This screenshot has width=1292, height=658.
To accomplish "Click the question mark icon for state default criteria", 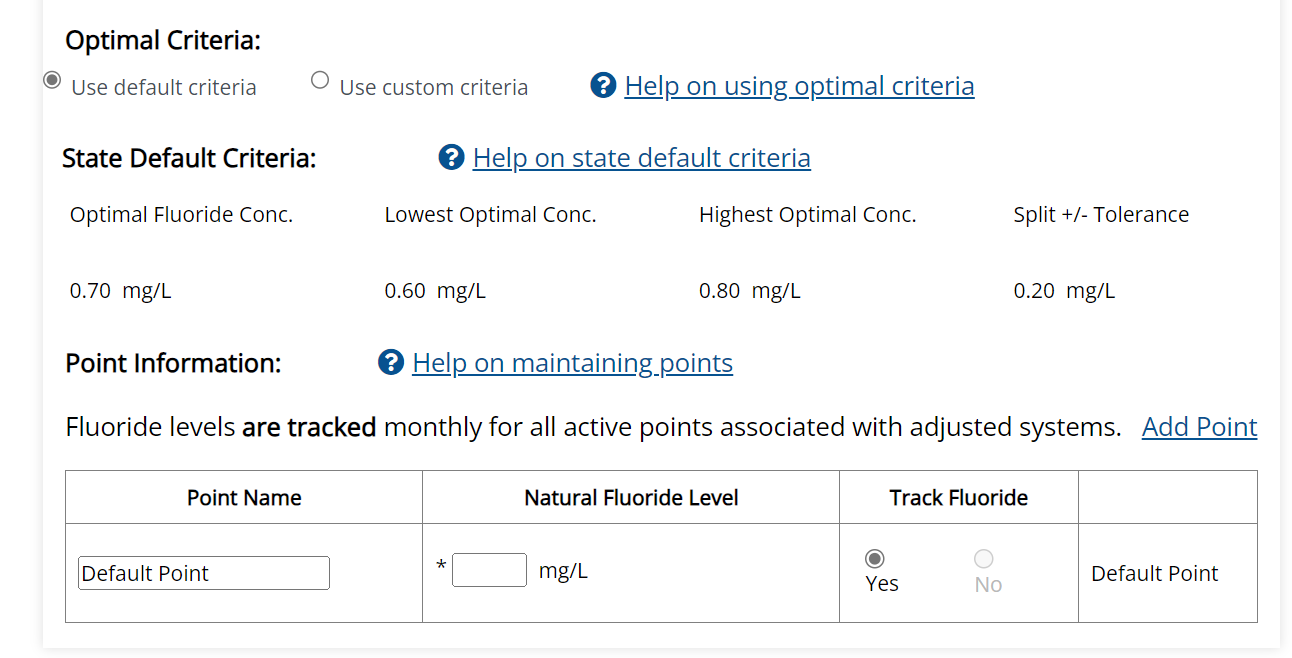I will [451, 158].
